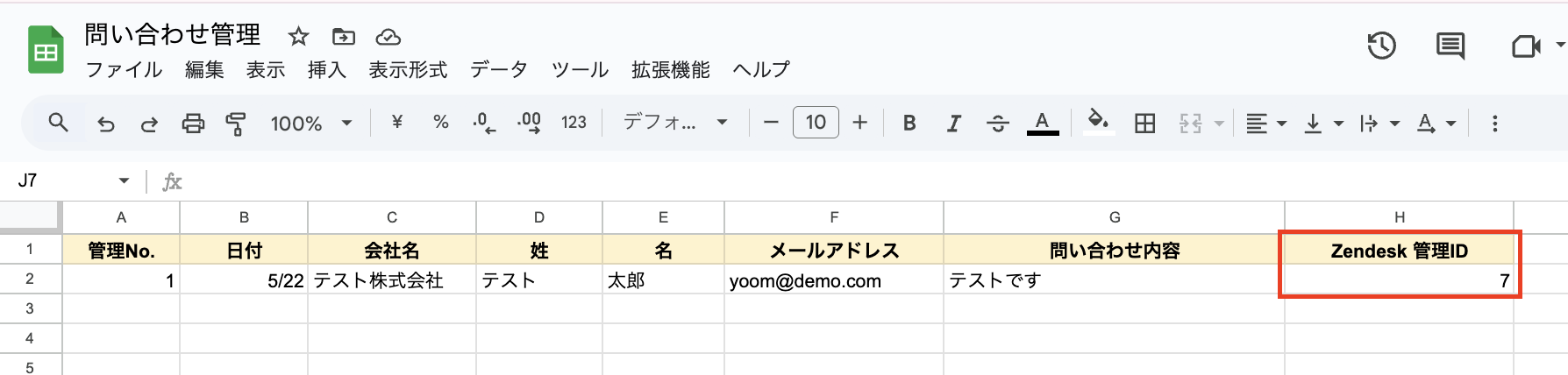This screenshot has width=1568, height=375.
Task: Format as currency with ¥ button
Action: [x=396, y=123]
